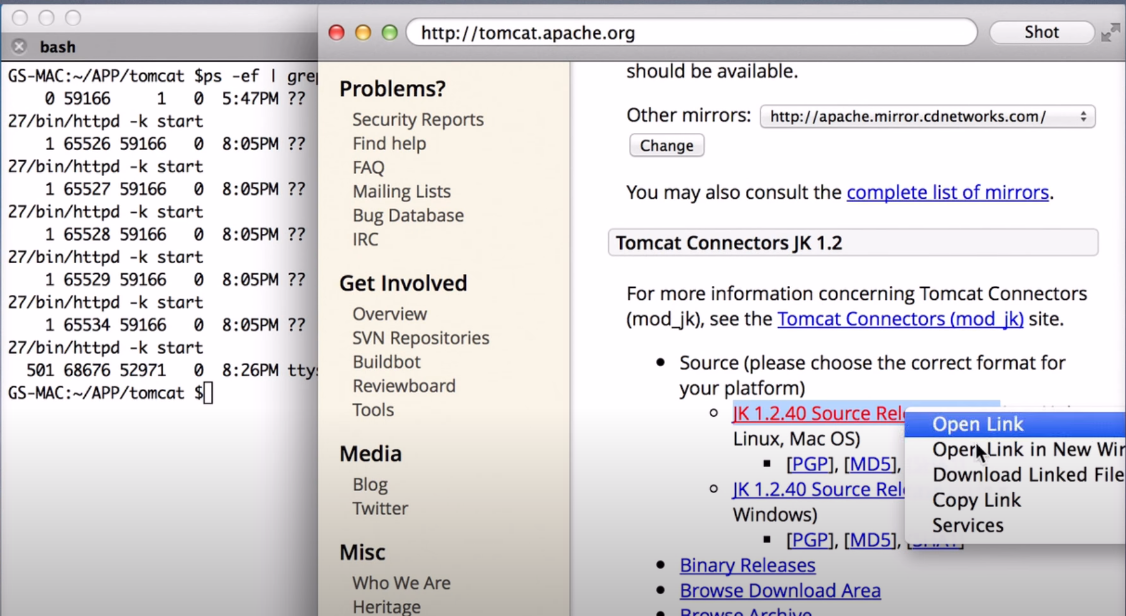Open the Heritage sidebar link
1126x616 pixels.
point(386,607)
